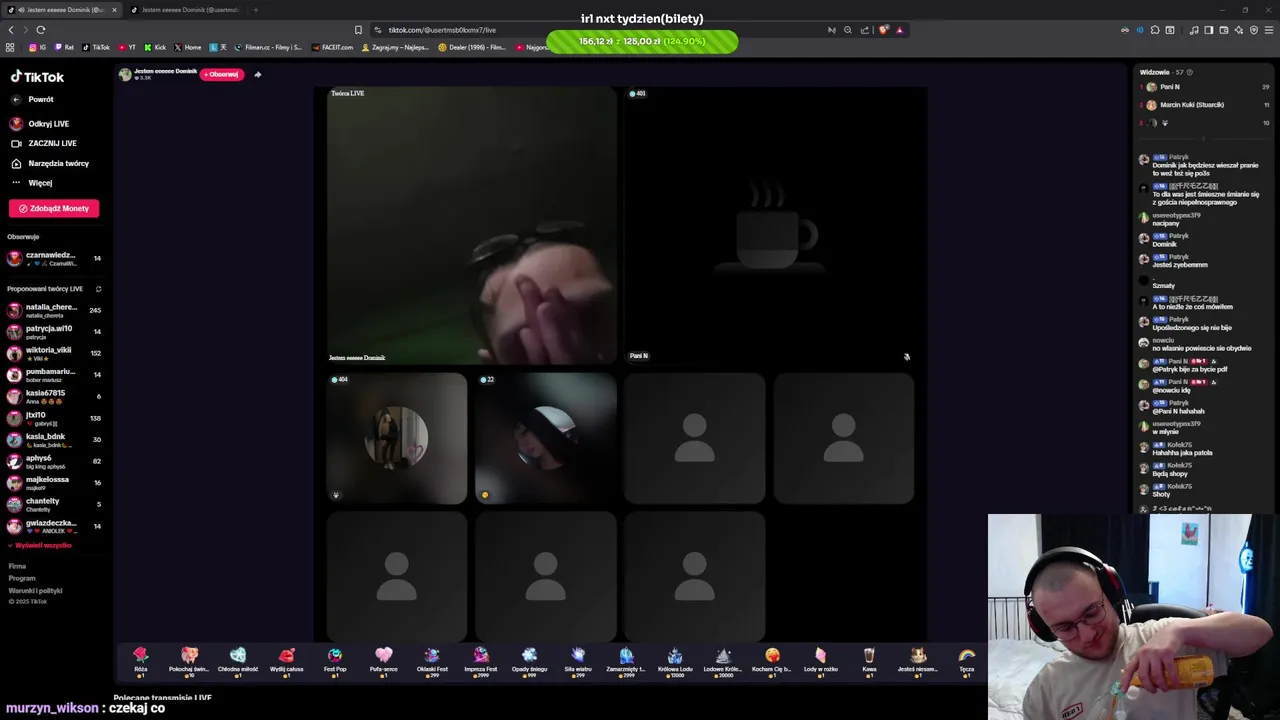
Task: Open the IG bookmark
Action: pos(38,47)
